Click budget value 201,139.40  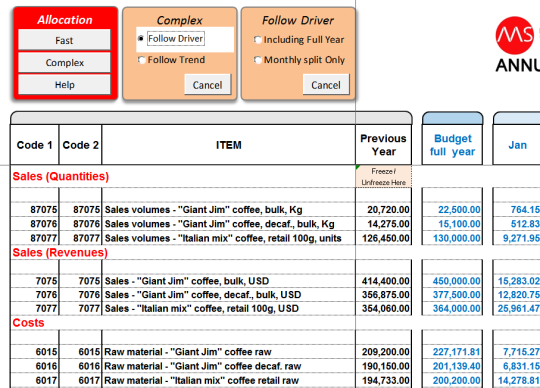click(452, 366)
